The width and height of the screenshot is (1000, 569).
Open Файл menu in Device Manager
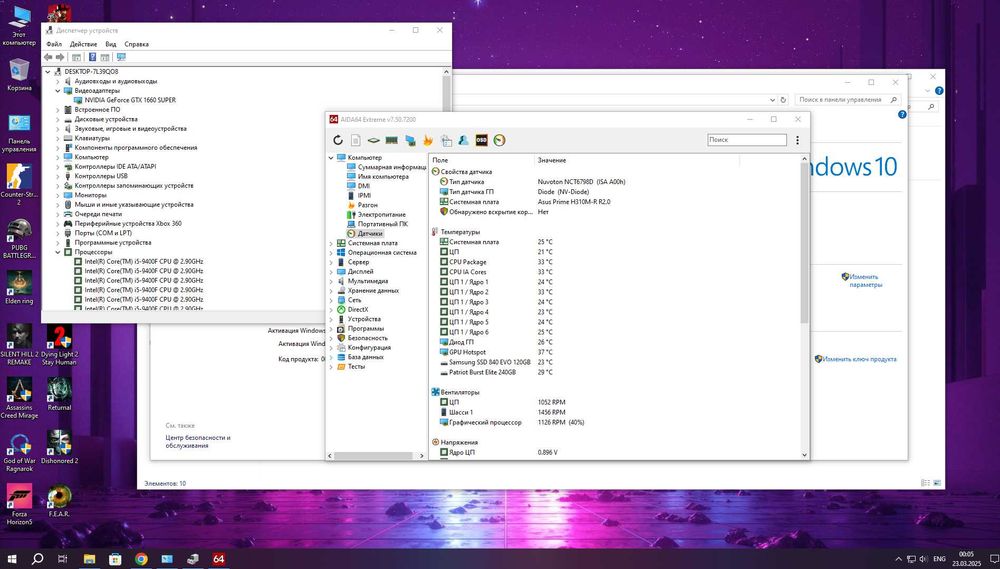[x=54, y=44]
